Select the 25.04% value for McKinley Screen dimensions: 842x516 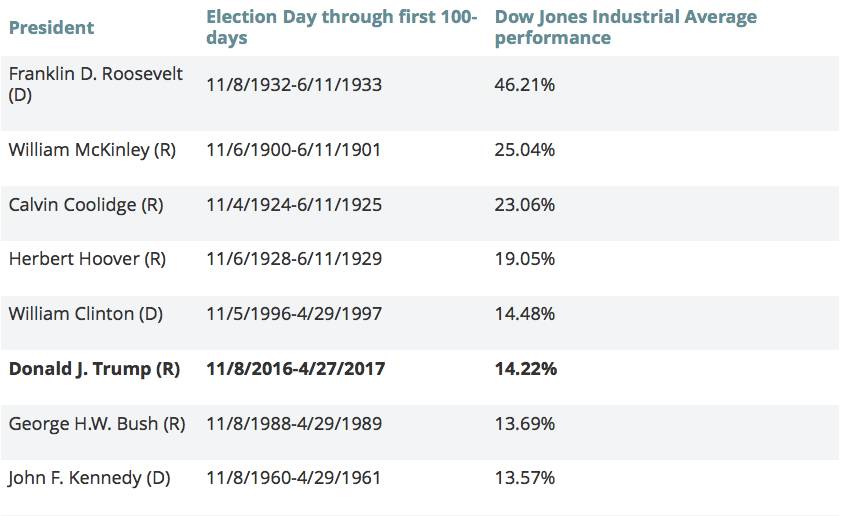525,150
